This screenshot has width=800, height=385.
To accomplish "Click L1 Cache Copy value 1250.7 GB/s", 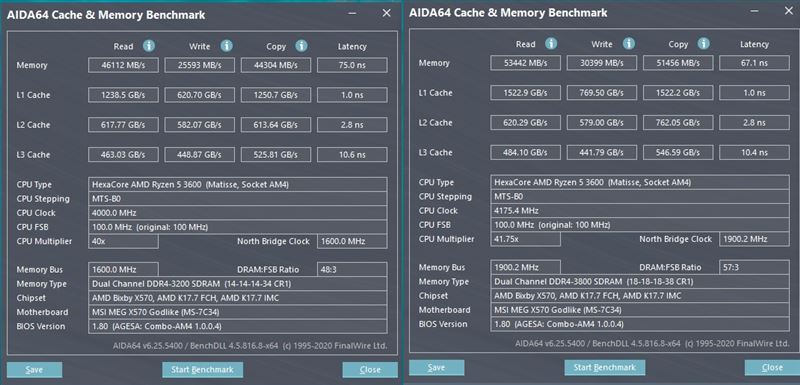I will [x=276, y=95].
